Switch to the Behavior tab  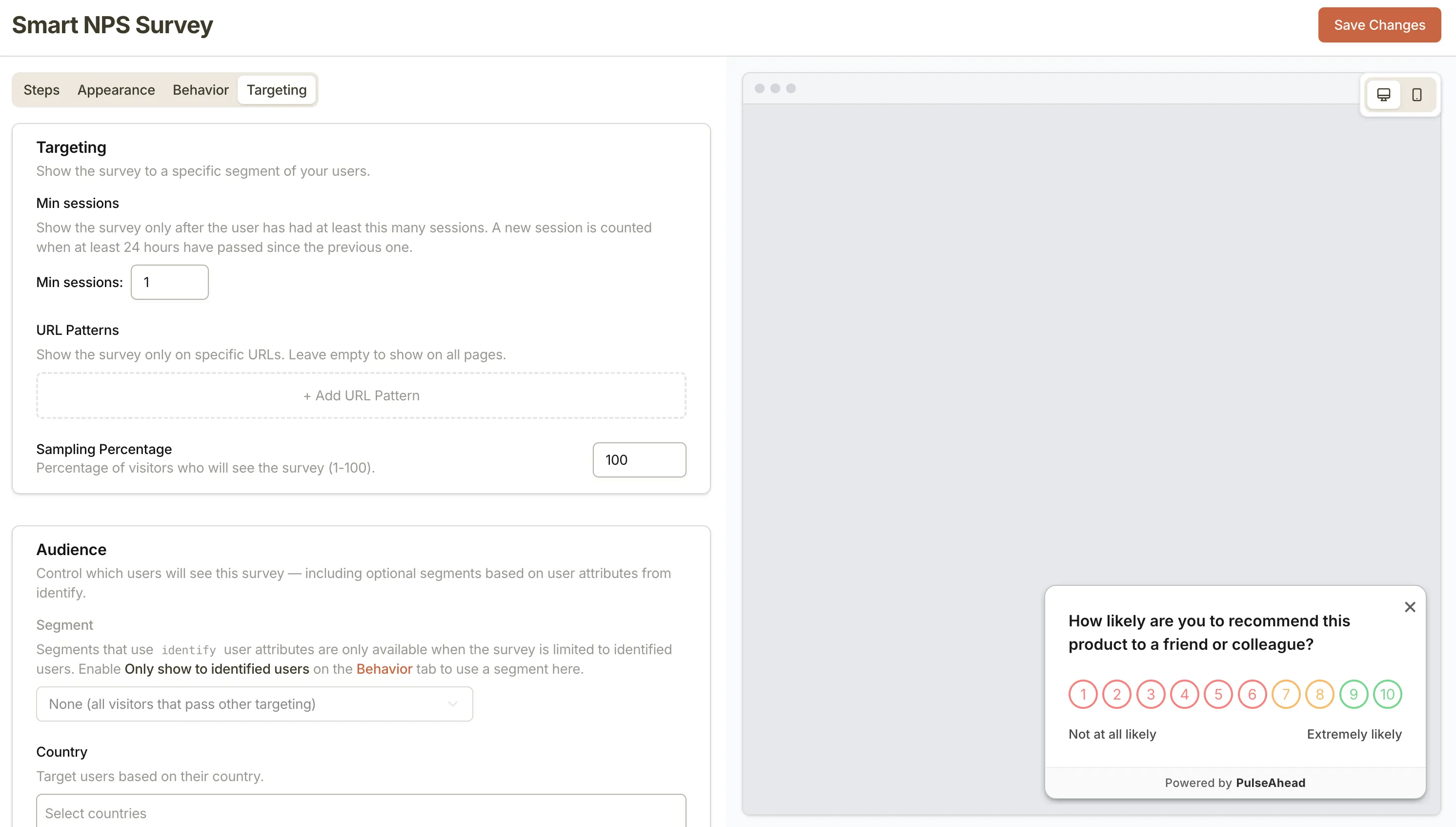pos(201,89)
